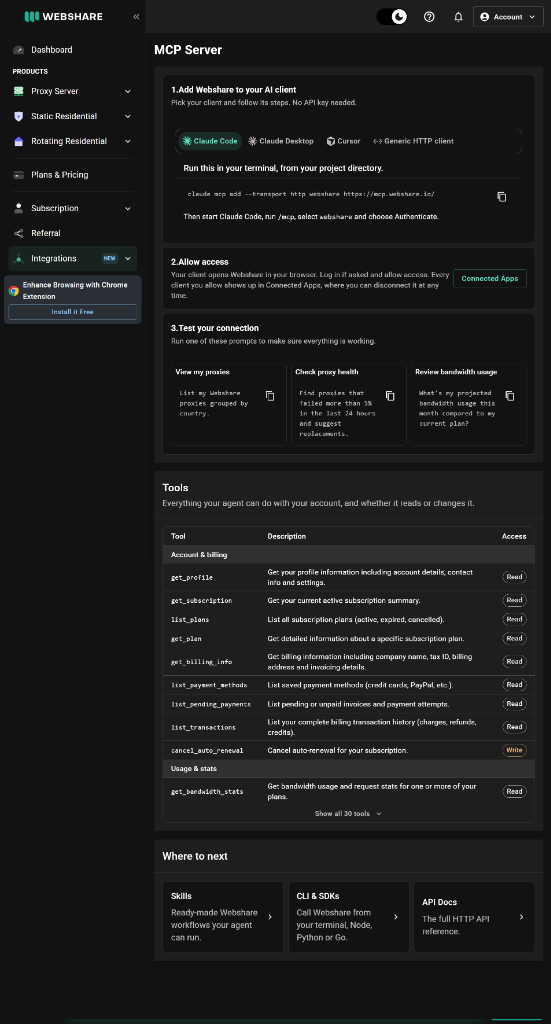Click the get_profile tool name
This screenshot has height=1024, width=551.
[192, 577]
